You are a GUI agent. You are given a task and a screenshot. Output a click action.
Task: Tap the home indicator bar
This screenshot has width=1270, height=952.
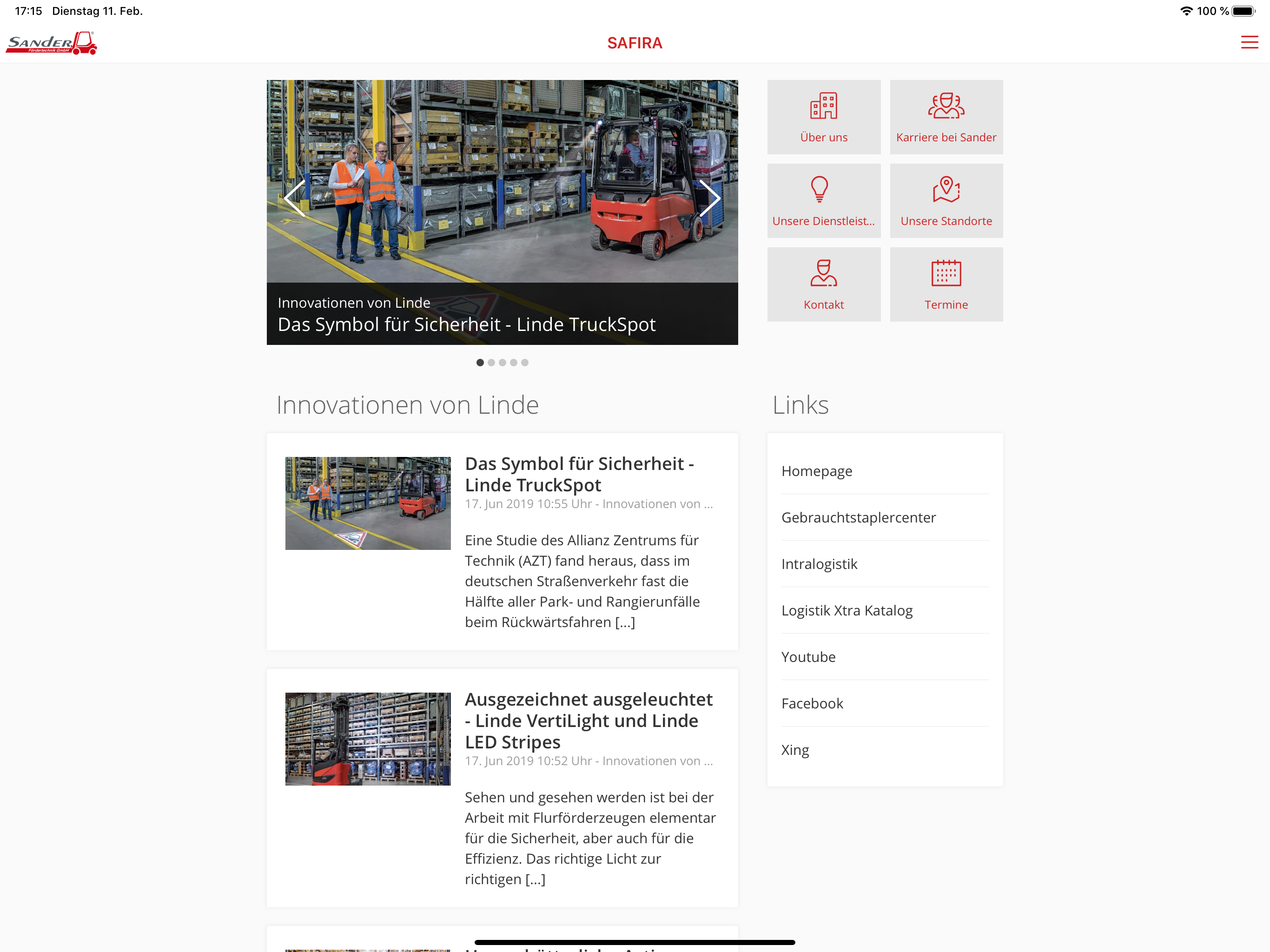coord(635,942)
